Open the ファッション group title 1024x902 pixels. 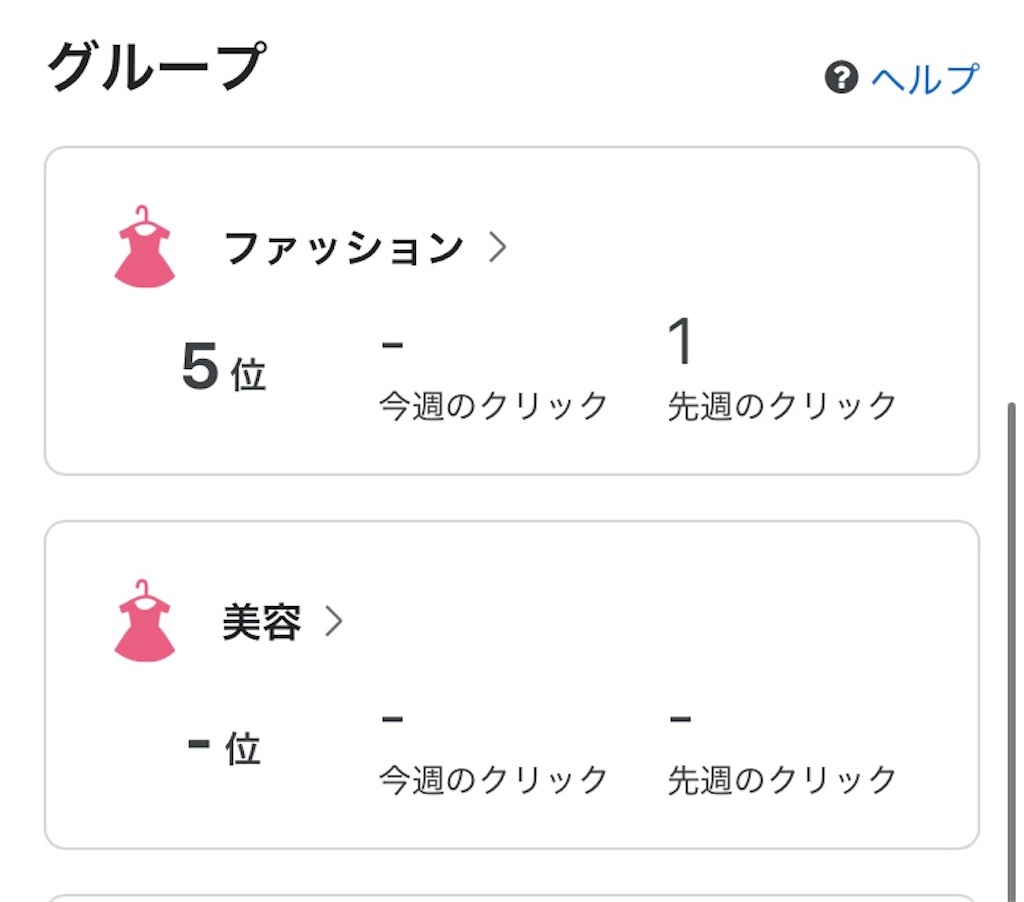tap(344, 248)
